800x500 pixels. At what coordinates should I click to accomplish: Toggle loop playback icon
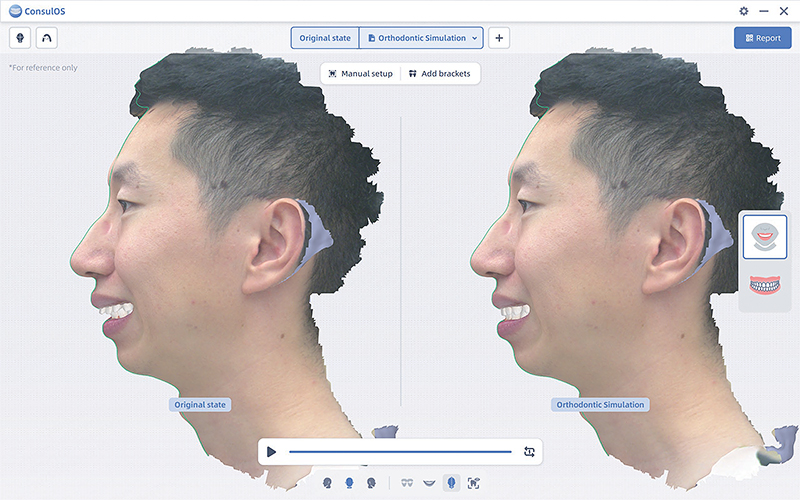(529, 452)
